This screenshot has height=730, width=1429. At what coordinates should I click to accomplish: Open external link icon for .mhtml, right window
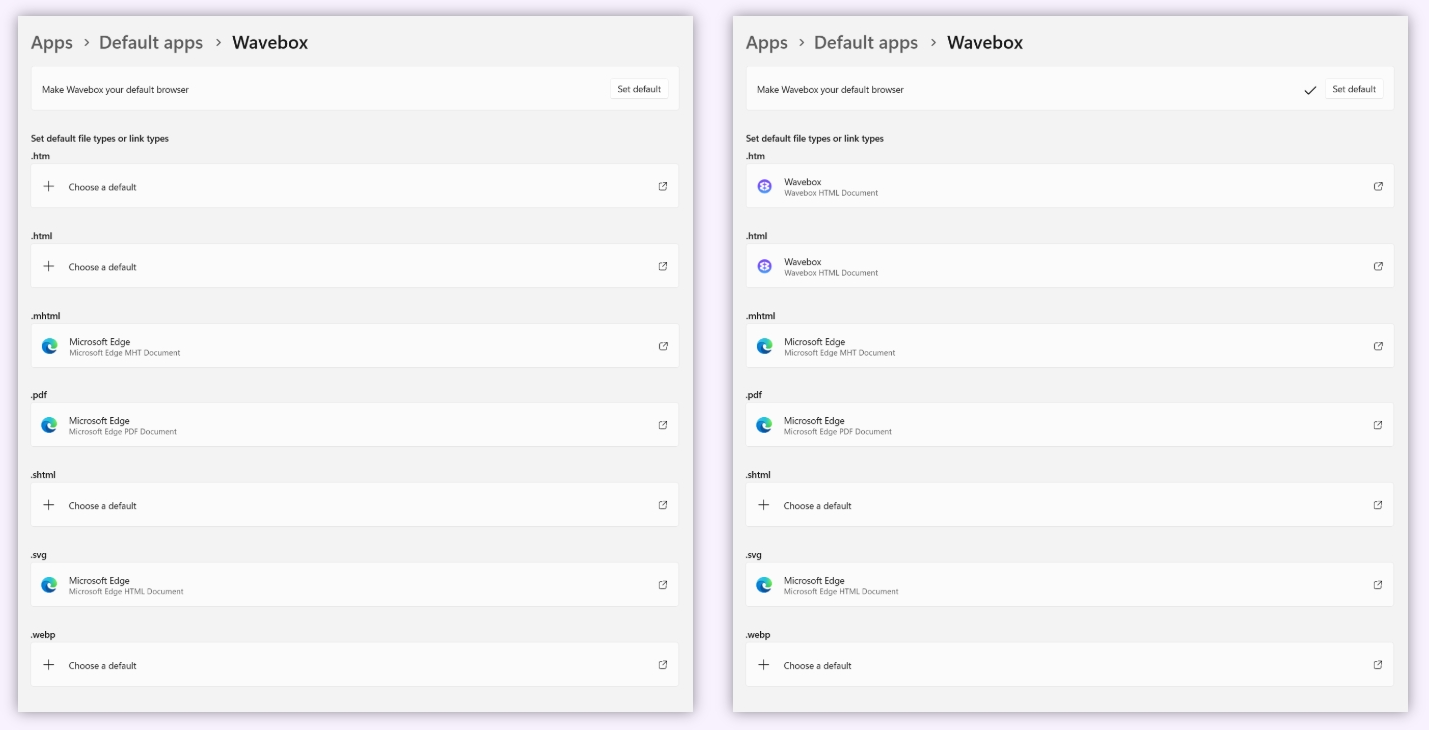point(1378,346)
